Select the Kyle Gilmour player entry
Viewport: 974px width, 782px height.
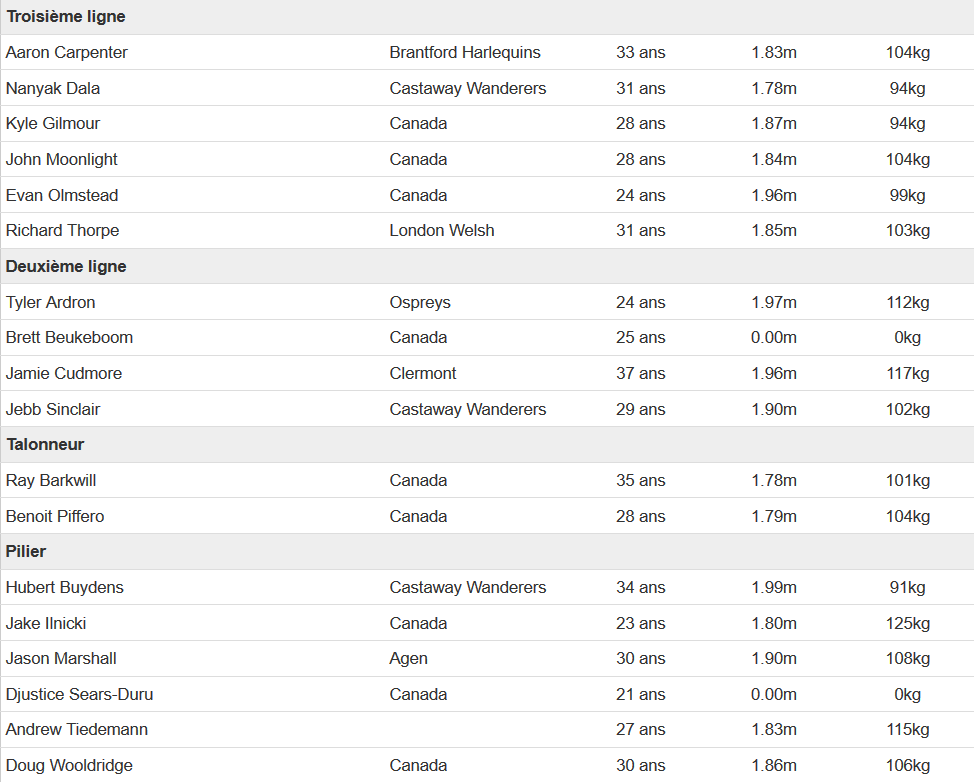[53, 124]
